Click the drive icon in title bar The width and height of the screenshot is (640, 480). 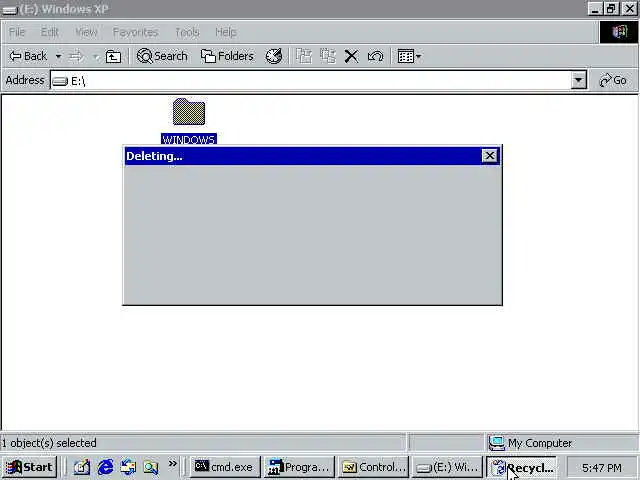(10, 9)
